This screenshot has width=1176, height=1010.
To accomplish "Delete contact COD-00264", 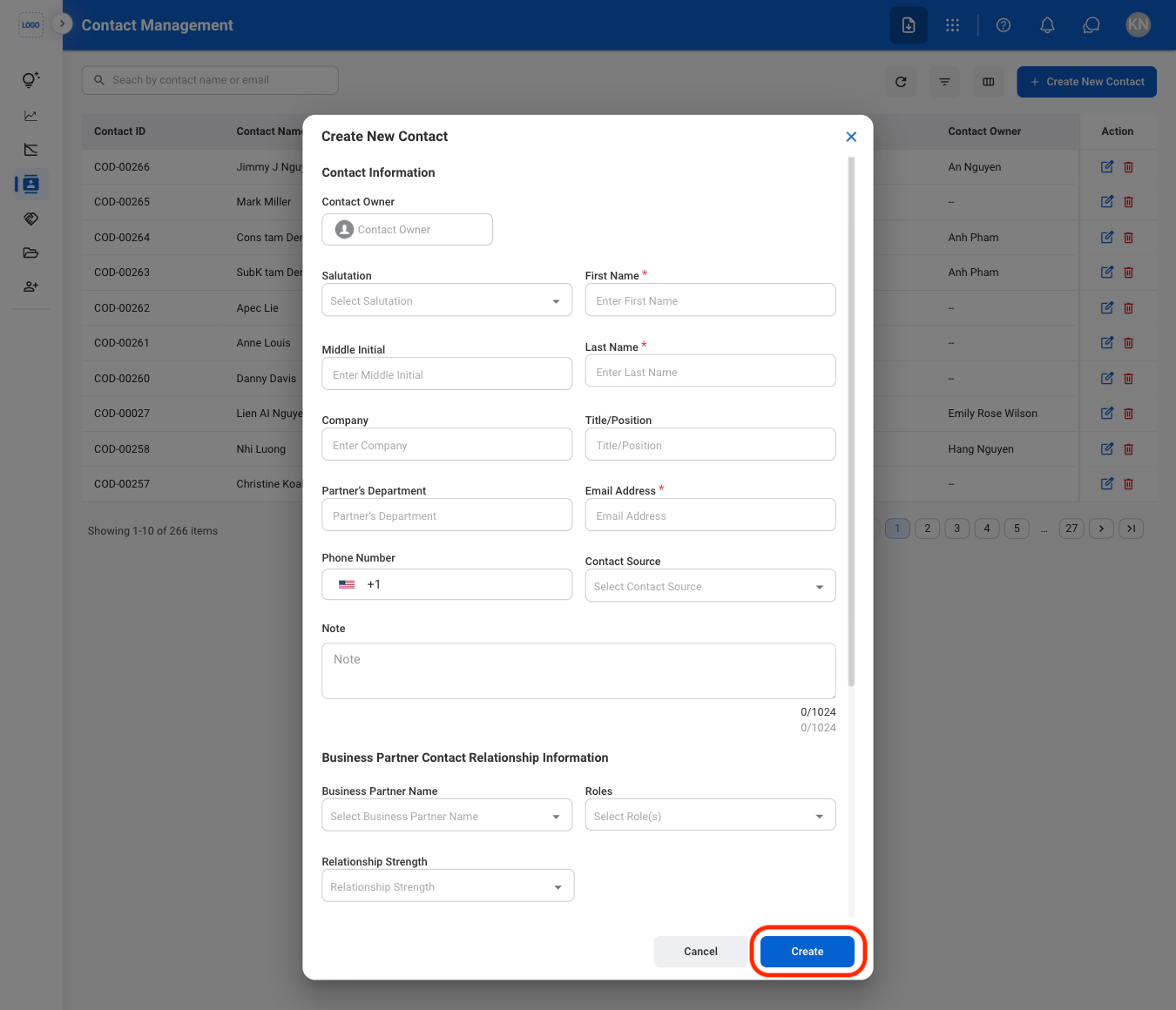I will tap(1128, 237).
